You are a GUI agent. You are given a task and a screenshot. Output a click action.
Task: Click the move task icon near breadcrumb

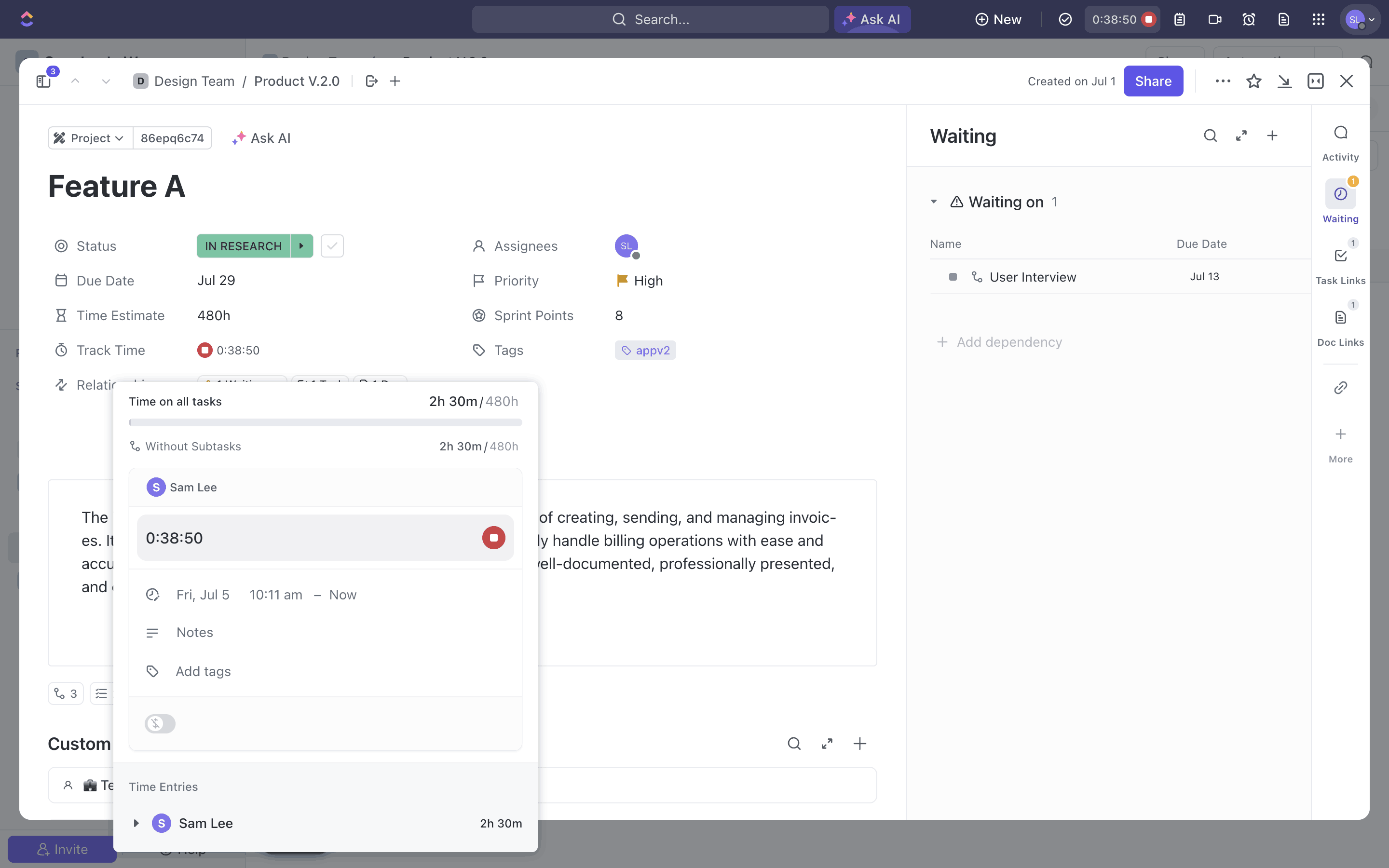point(371,81)
